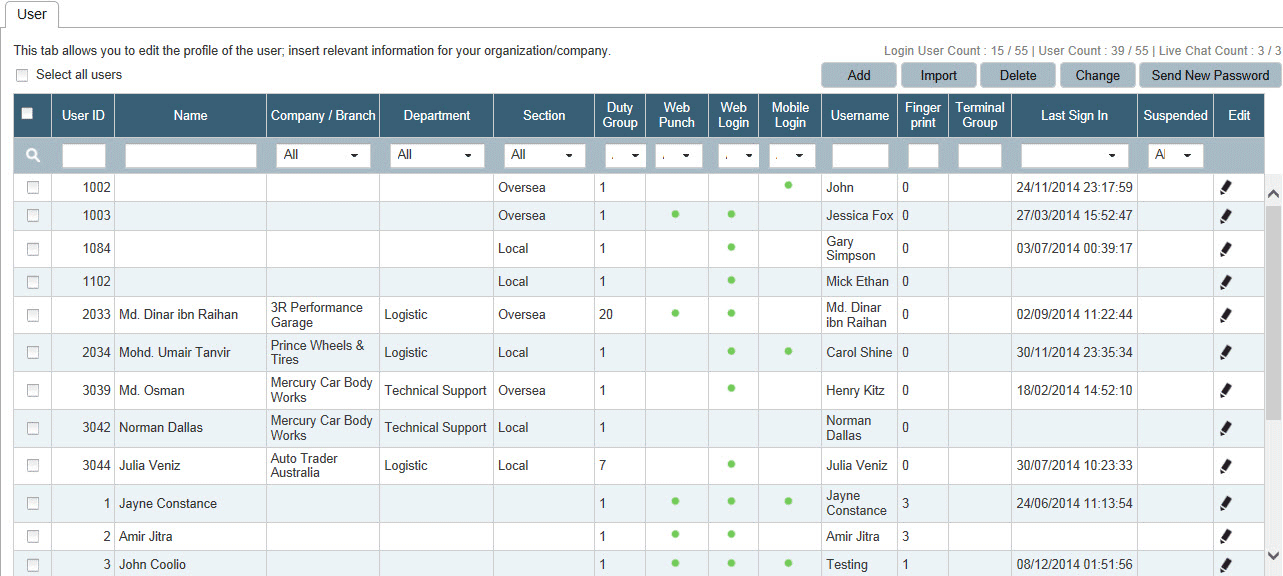
Task: Enable the Select all users checkbox
Action: click(22, 75)
